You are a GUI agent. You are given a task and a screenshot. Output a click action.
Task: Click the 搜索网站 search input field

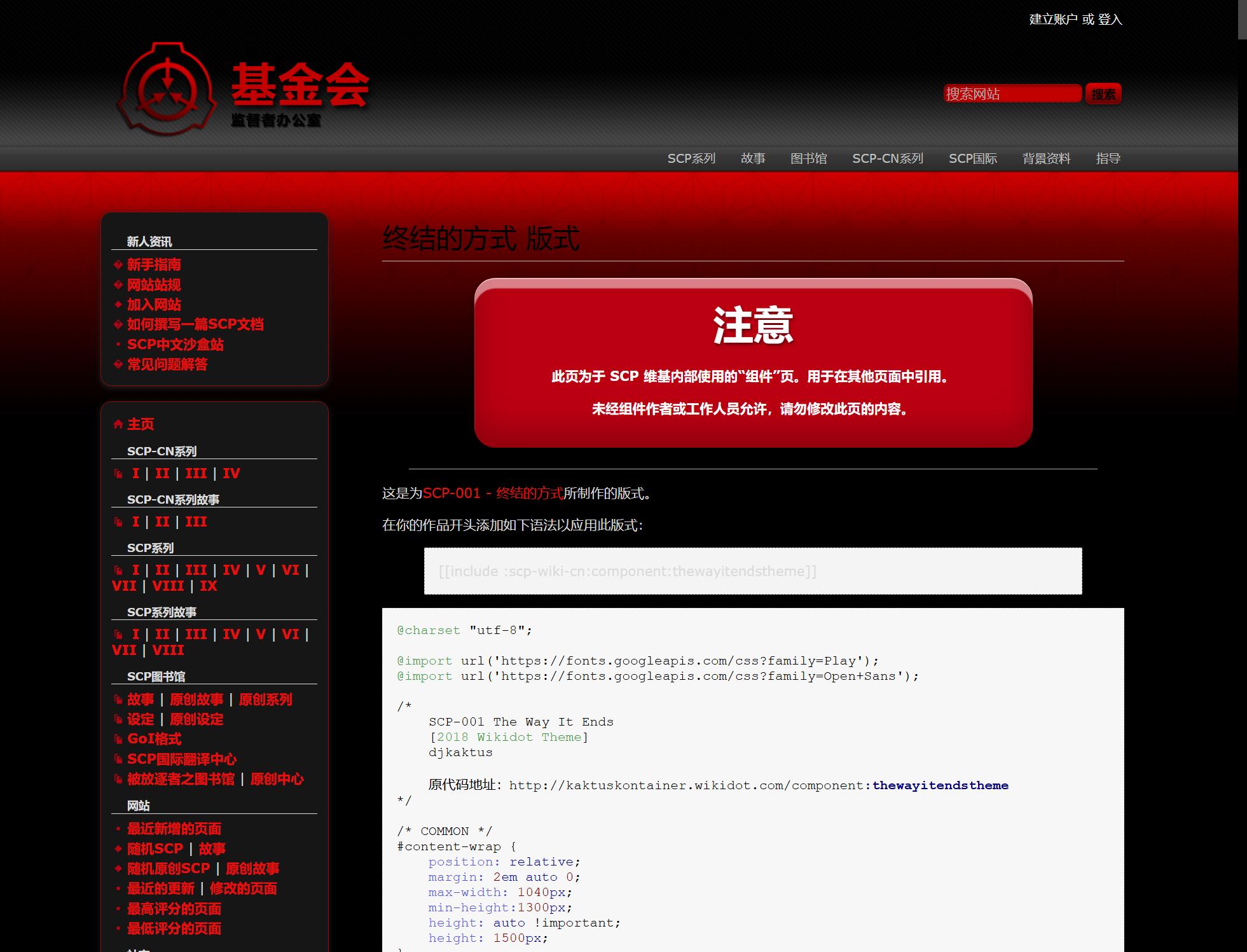(1012, 94)
